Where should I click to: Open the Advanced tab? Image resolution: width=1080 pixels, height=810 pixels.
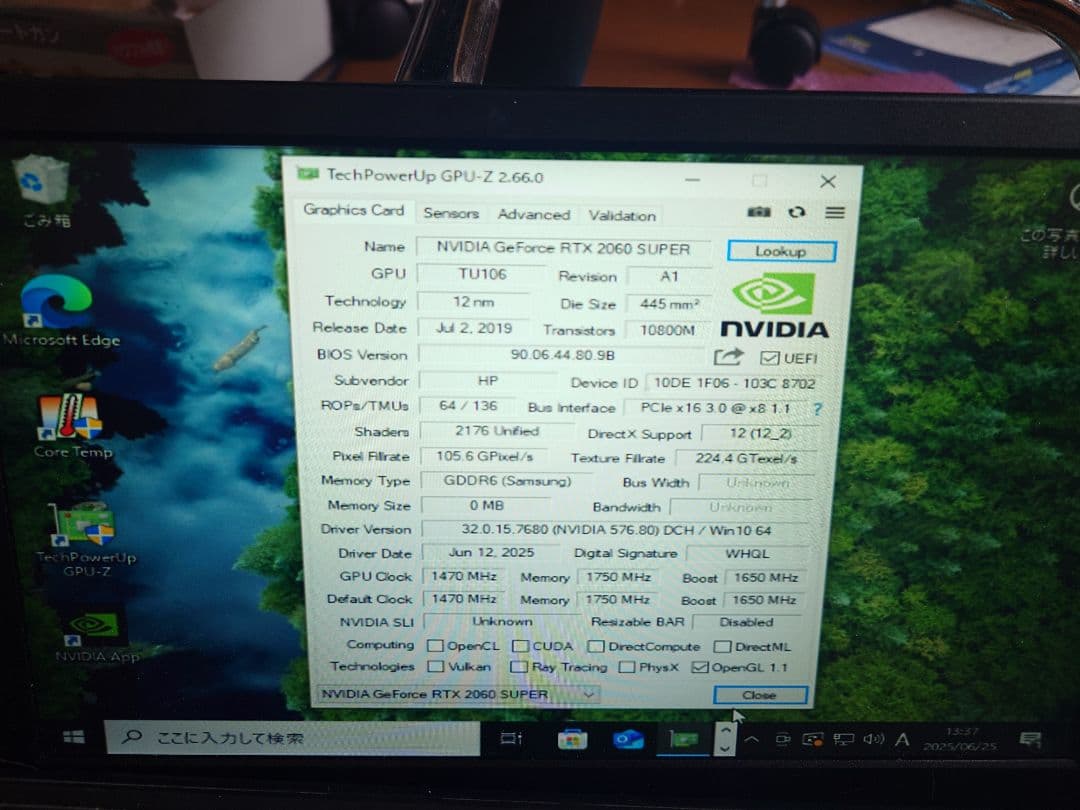(534, 214)
